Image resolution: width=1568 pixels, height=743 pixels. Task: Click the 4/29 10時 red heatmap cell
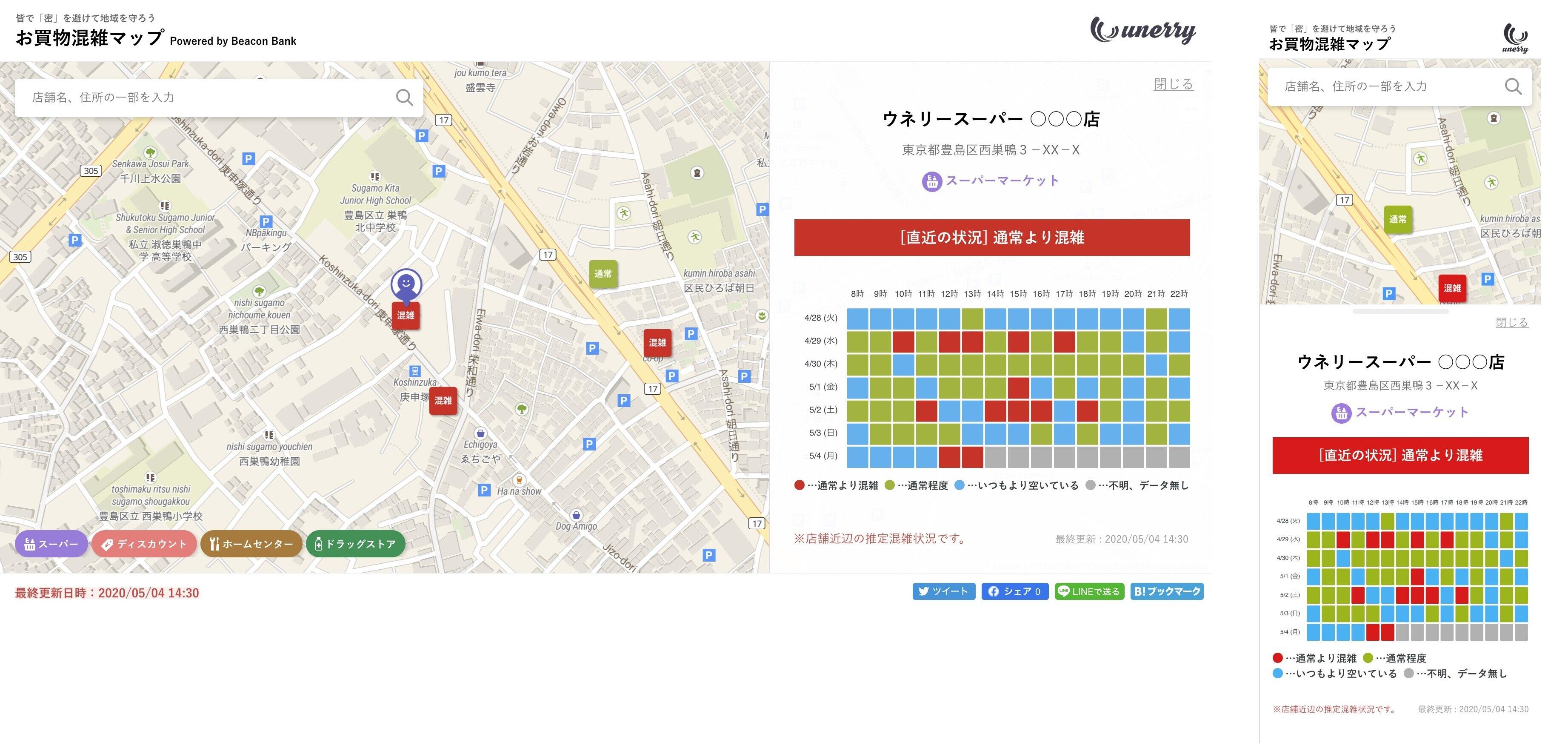click(903, 341)
